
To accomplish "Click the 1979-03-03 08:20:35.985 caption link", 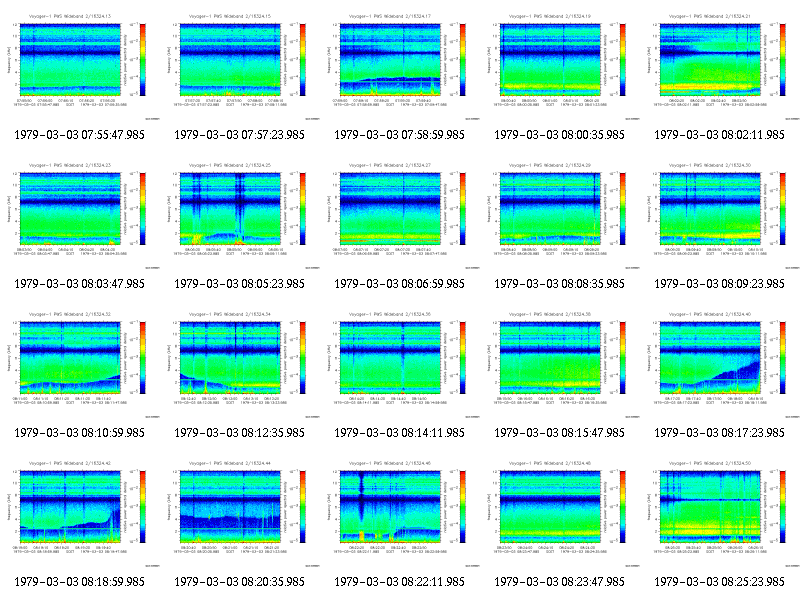I will [239, 582].
